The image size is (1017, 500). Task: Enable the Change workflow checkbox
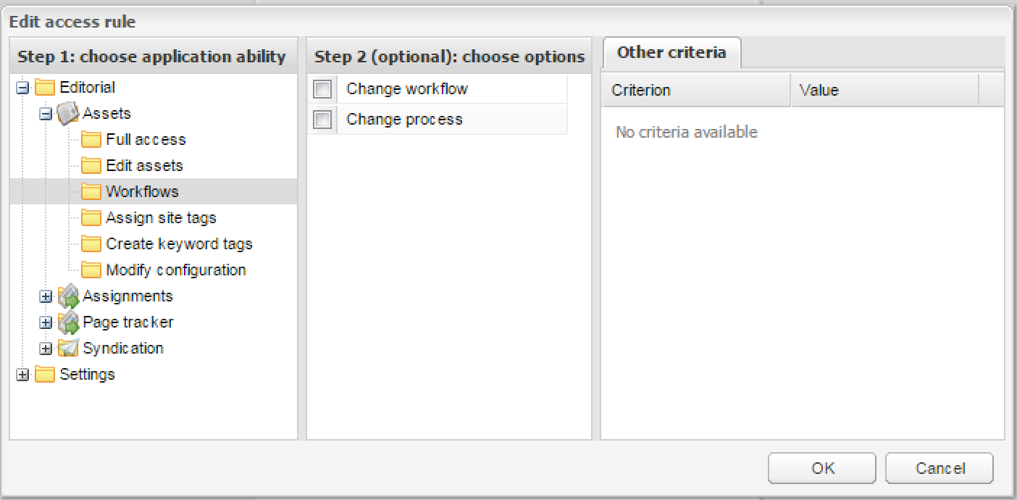(322, 89)
